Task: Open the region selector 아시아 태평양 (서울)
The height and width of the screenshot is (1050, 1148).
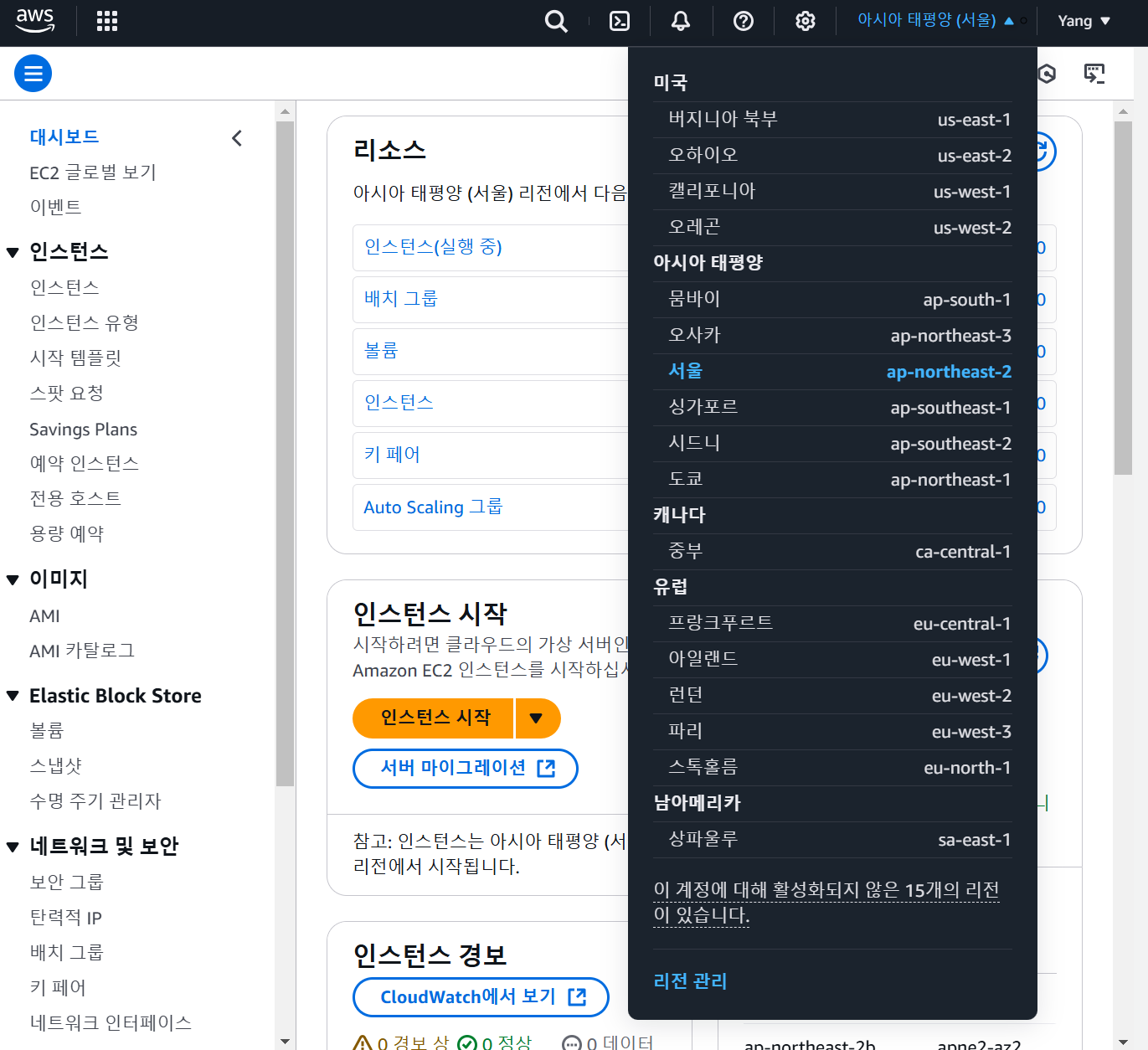Action: pyautogui.click(x=935, y=20)
